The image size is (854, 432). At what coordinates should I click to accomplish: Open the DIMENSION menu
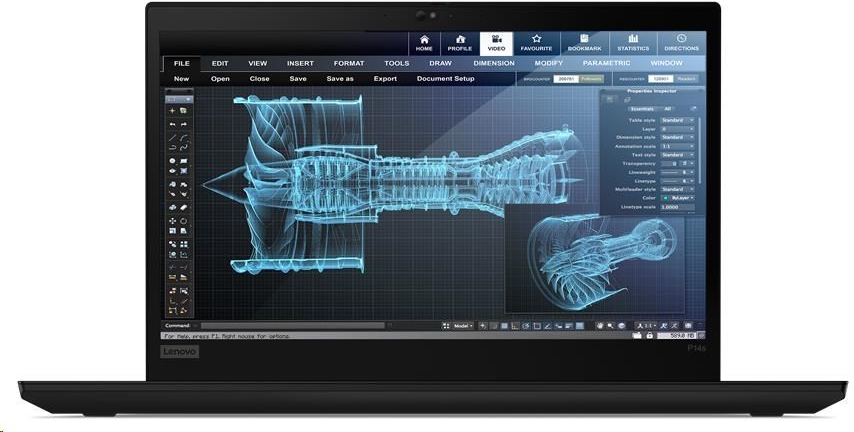(x=494, y=63)
